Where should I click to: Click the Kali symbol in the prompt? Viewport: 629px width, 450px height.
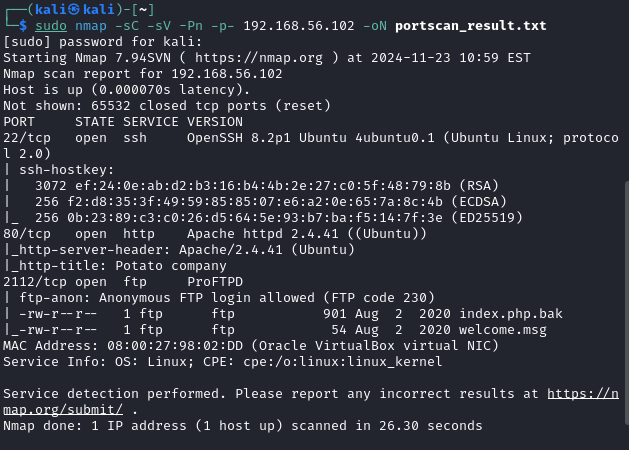tap(74, 9)
